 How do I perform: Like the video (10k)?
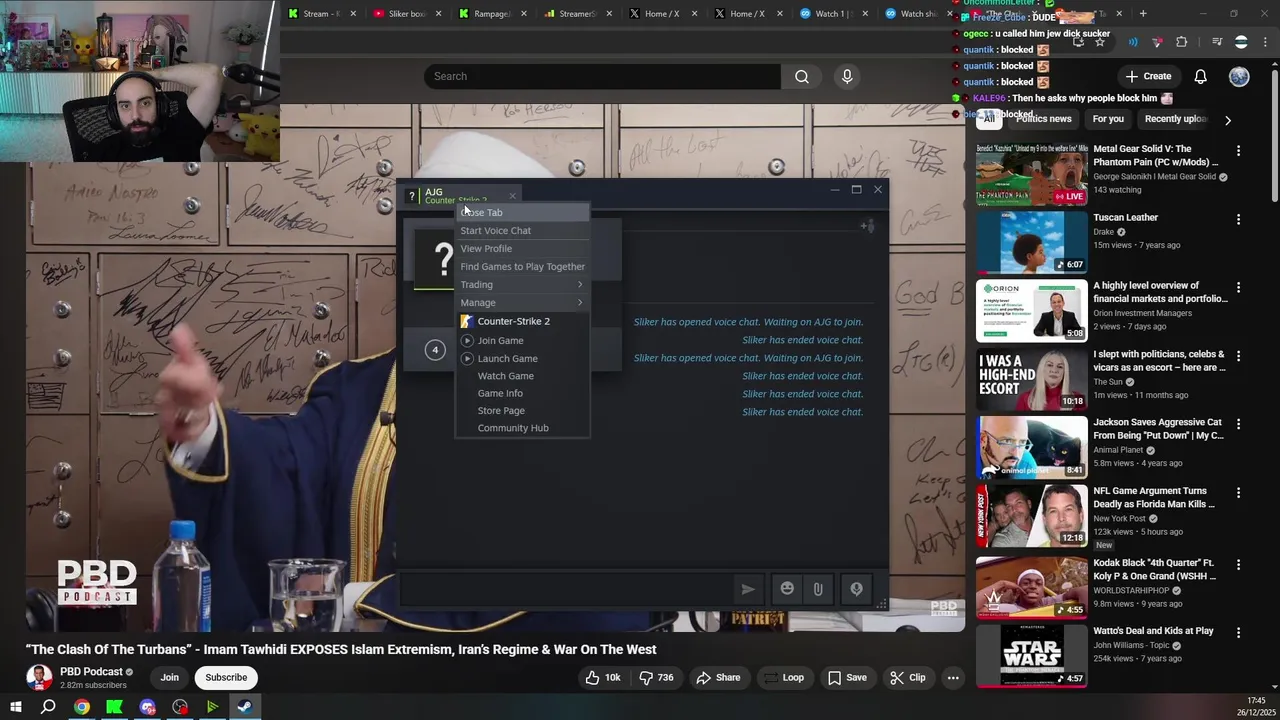coord(603,678)
